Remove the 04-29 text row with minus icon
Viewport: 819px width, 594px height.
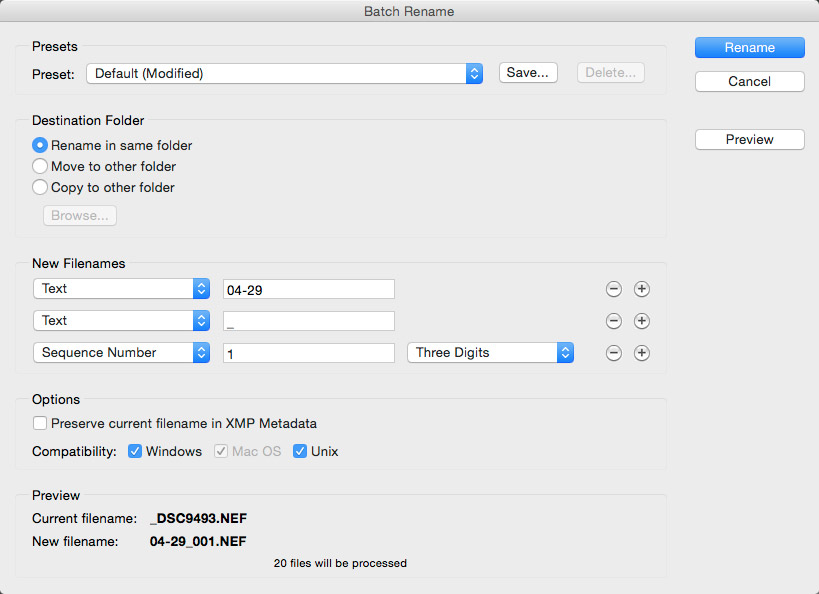pyautogui.click(x=613, y=289)
